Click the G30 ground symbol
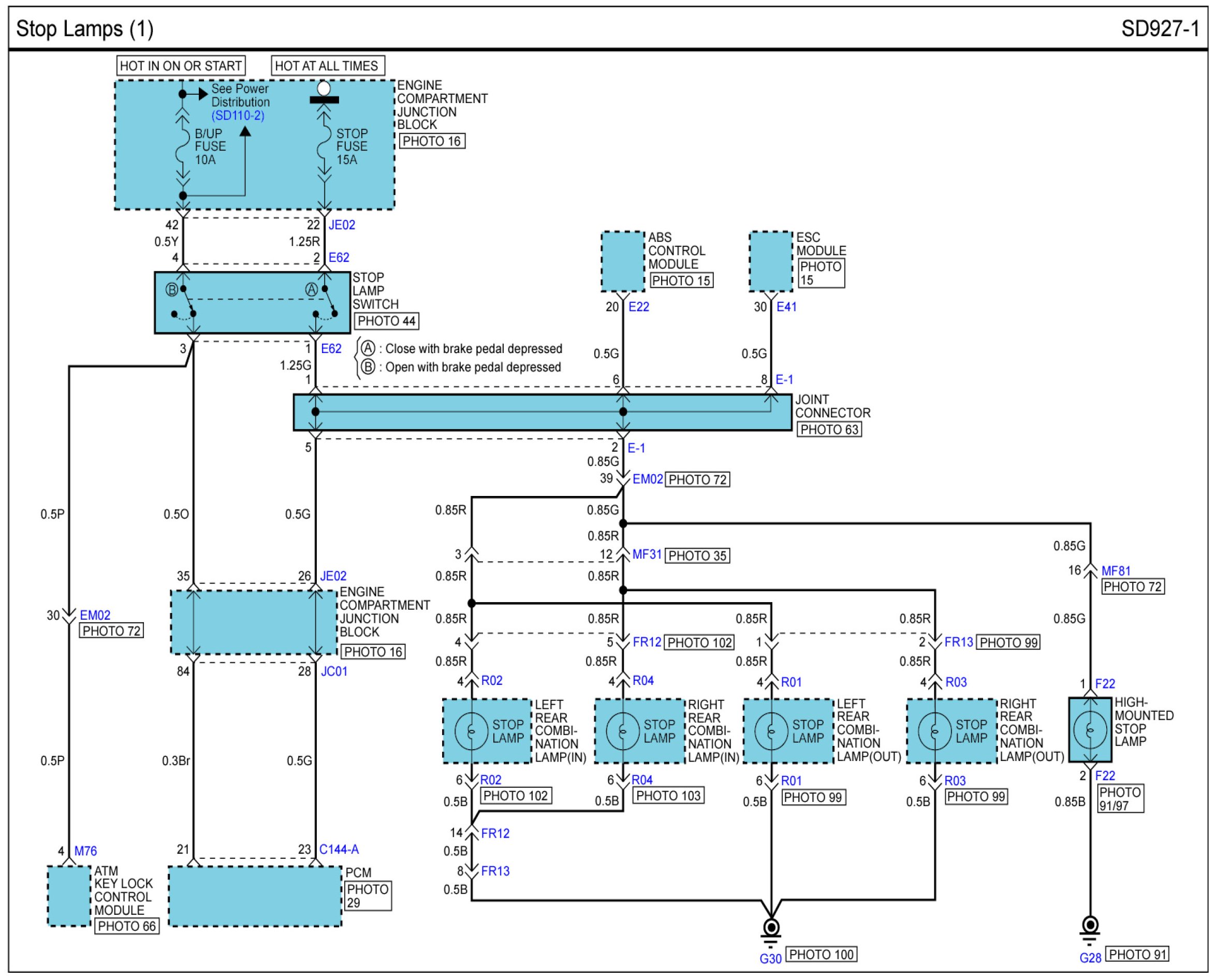Screen dimensions: 1216x980 pyautogui.click(x=771, y=930)
